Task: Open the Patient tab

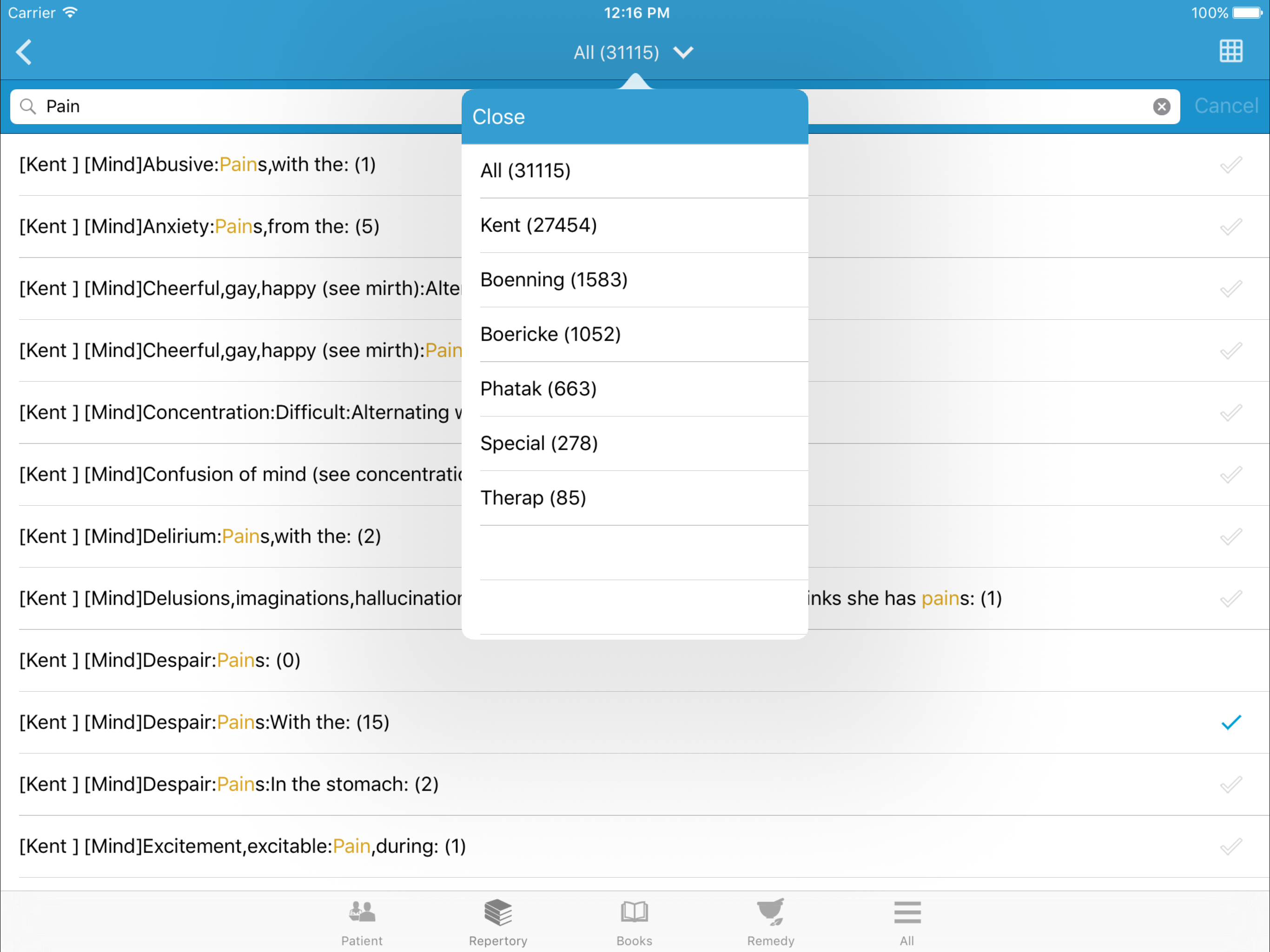Action: (362, 923)
